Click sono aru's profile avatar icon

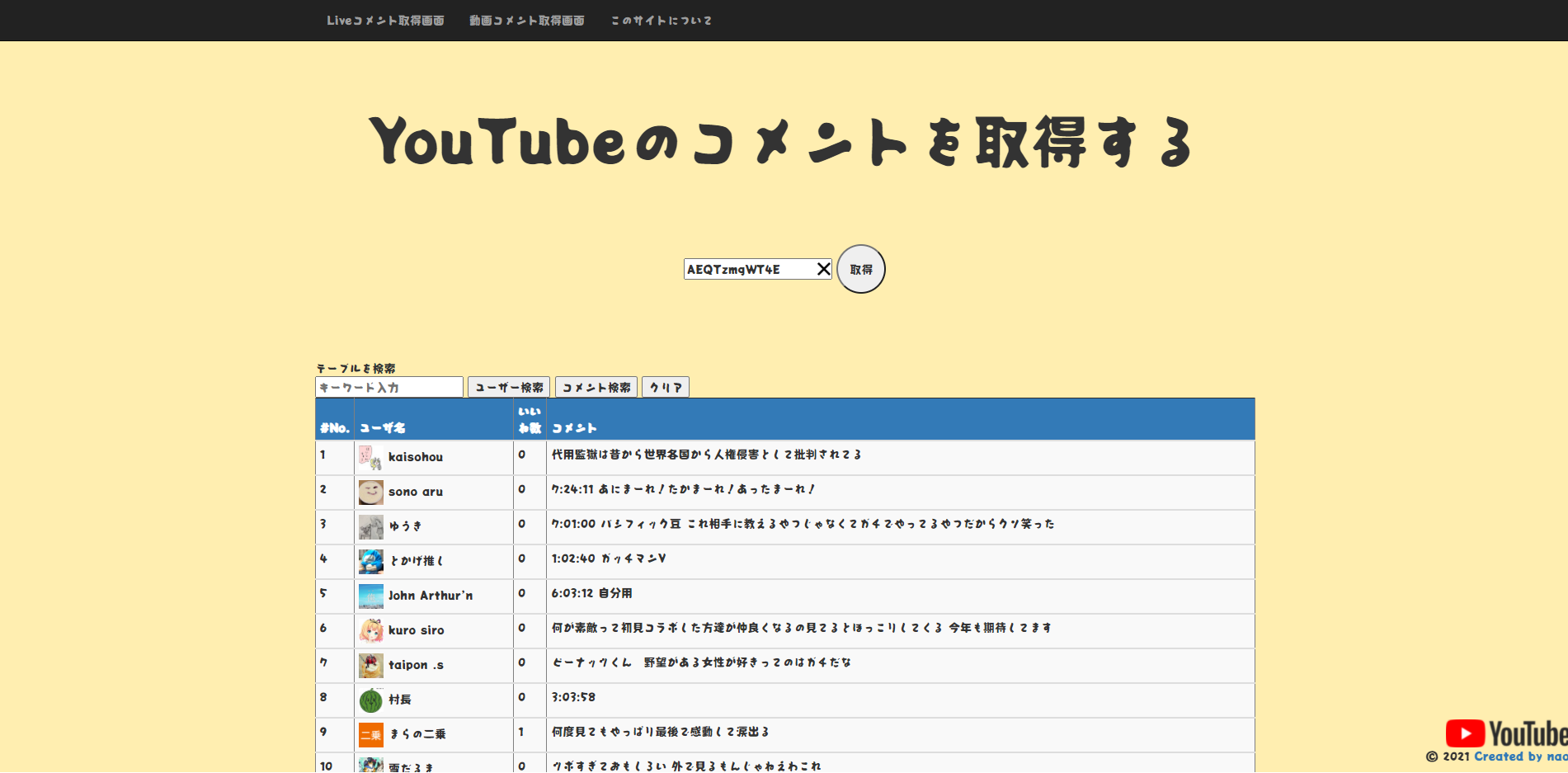[x=370, y=491]
